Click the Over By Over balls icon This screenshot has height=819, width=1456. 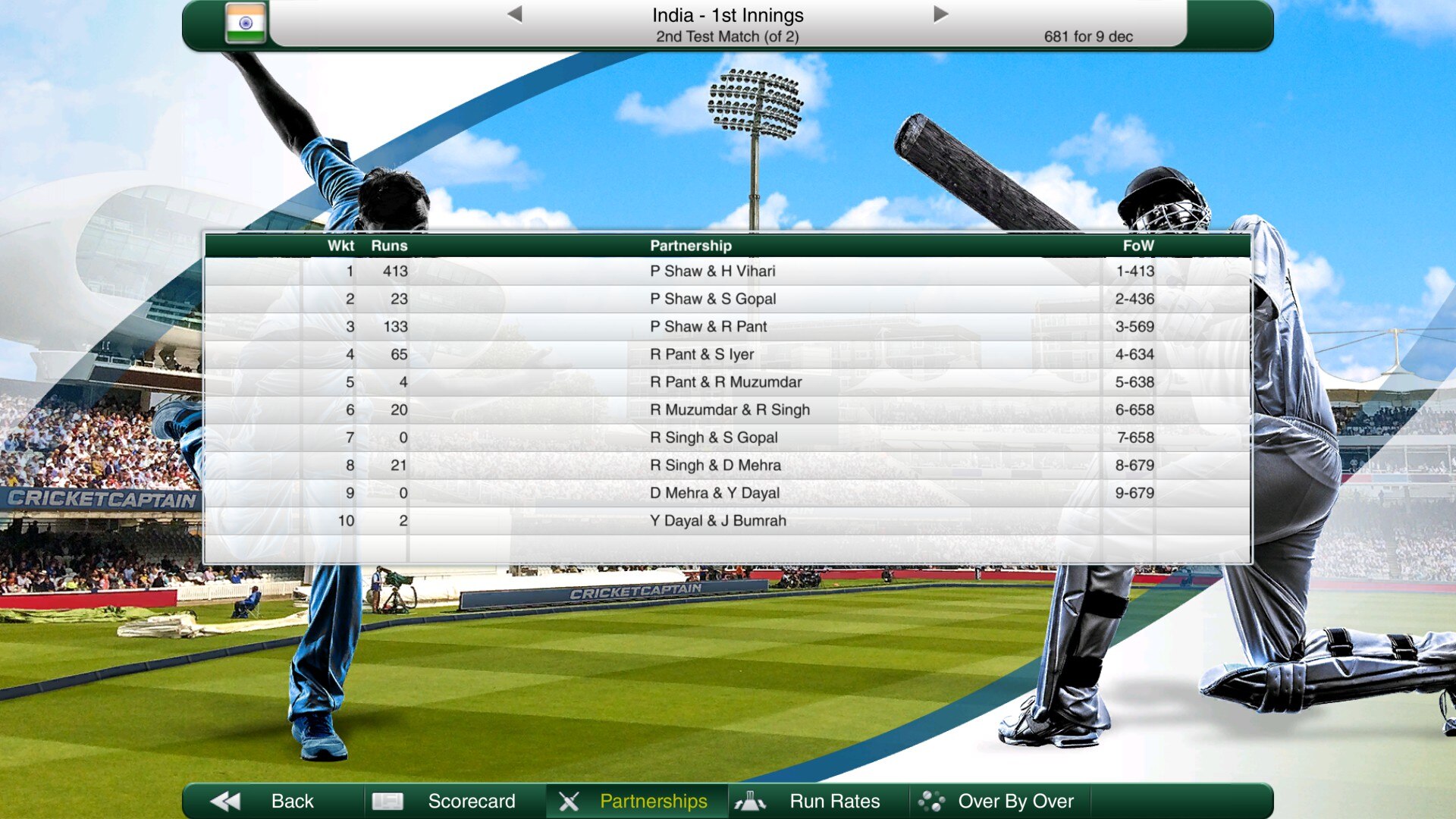(931, 801)
